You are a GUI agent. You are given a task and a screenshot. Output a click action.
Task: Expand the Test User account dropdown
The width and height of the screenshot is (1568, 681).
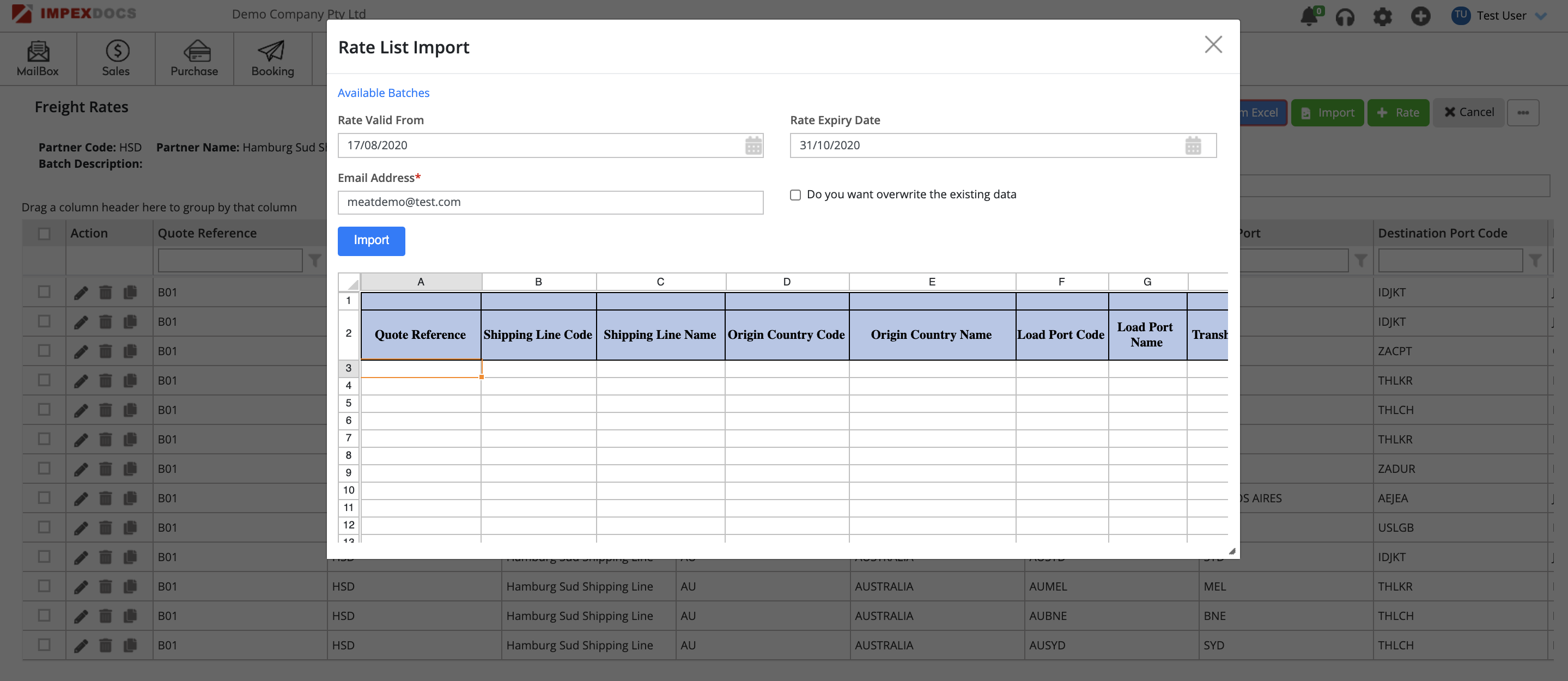[x=1541, y=16]
